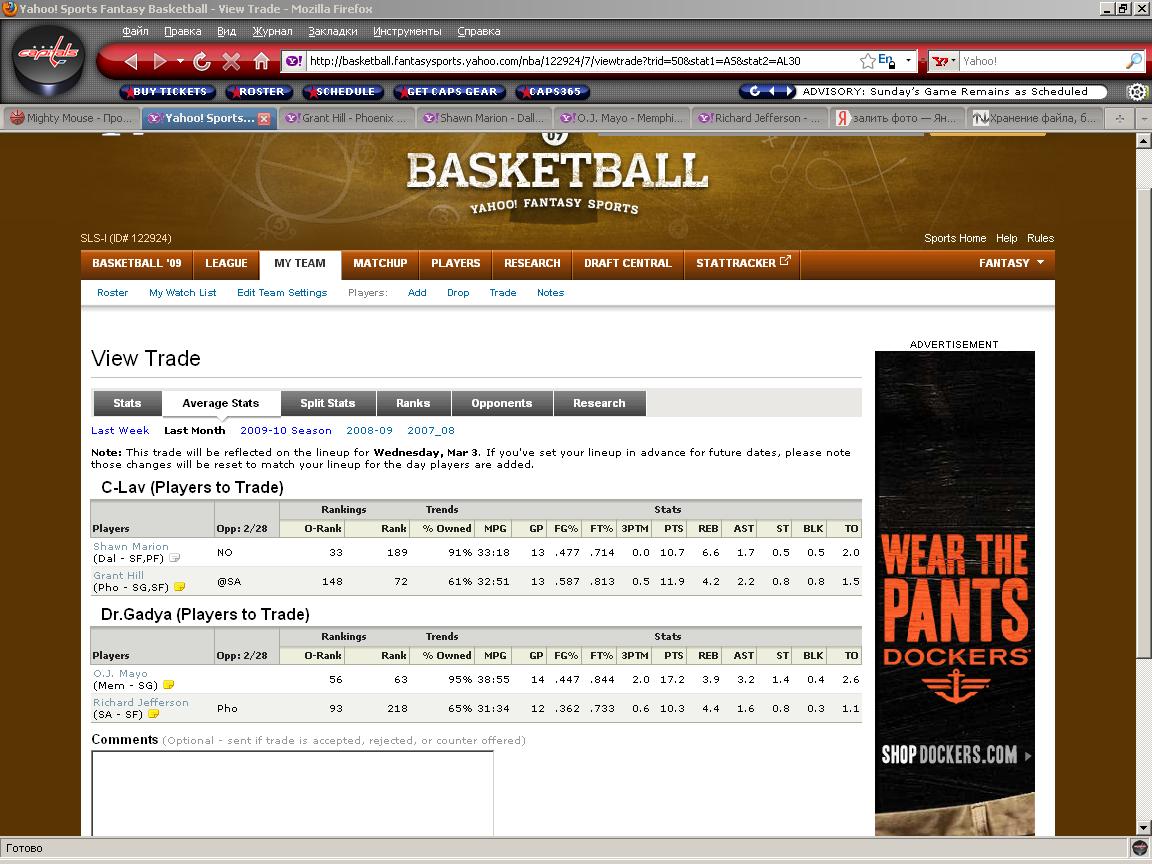Open the list-all-tabs dropdown
Screen dimensions: 1152x864
click(x=1144, y=118)
